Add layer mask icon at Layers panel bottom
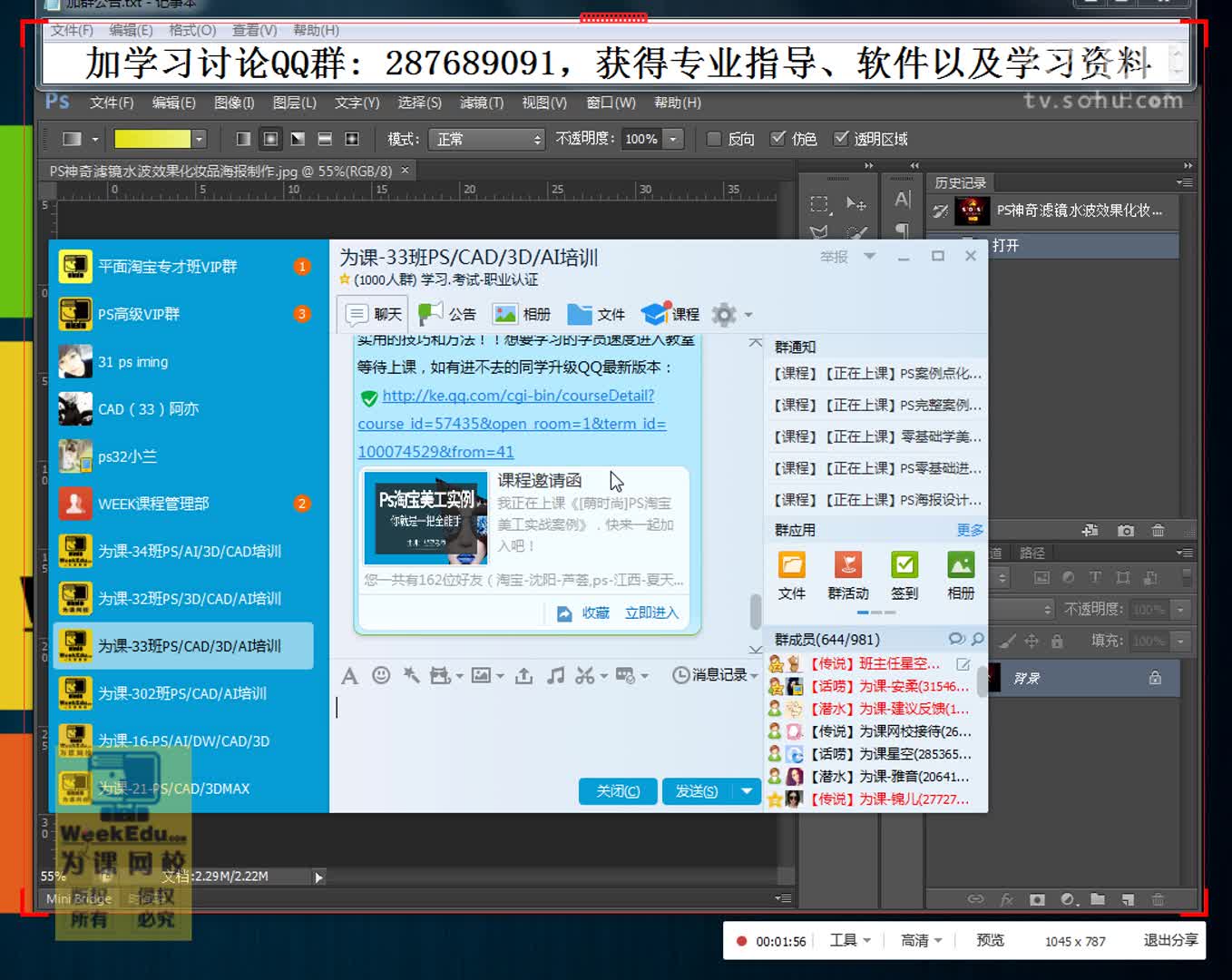The height and width of the screenshot is (980, 1232). pyautogui.click(x=1038, y=899)
